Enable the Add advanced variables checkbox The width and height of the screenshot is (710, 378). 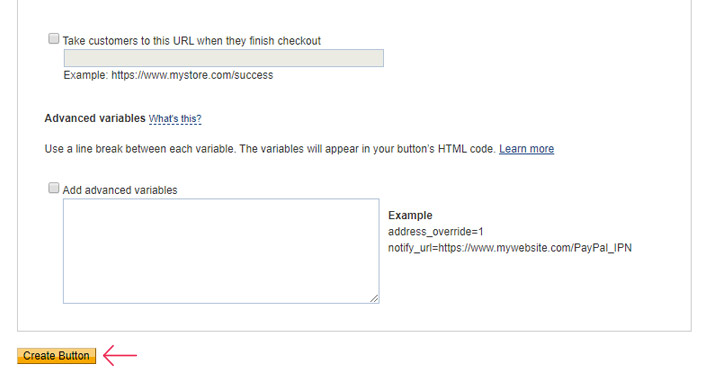[53, 188]
